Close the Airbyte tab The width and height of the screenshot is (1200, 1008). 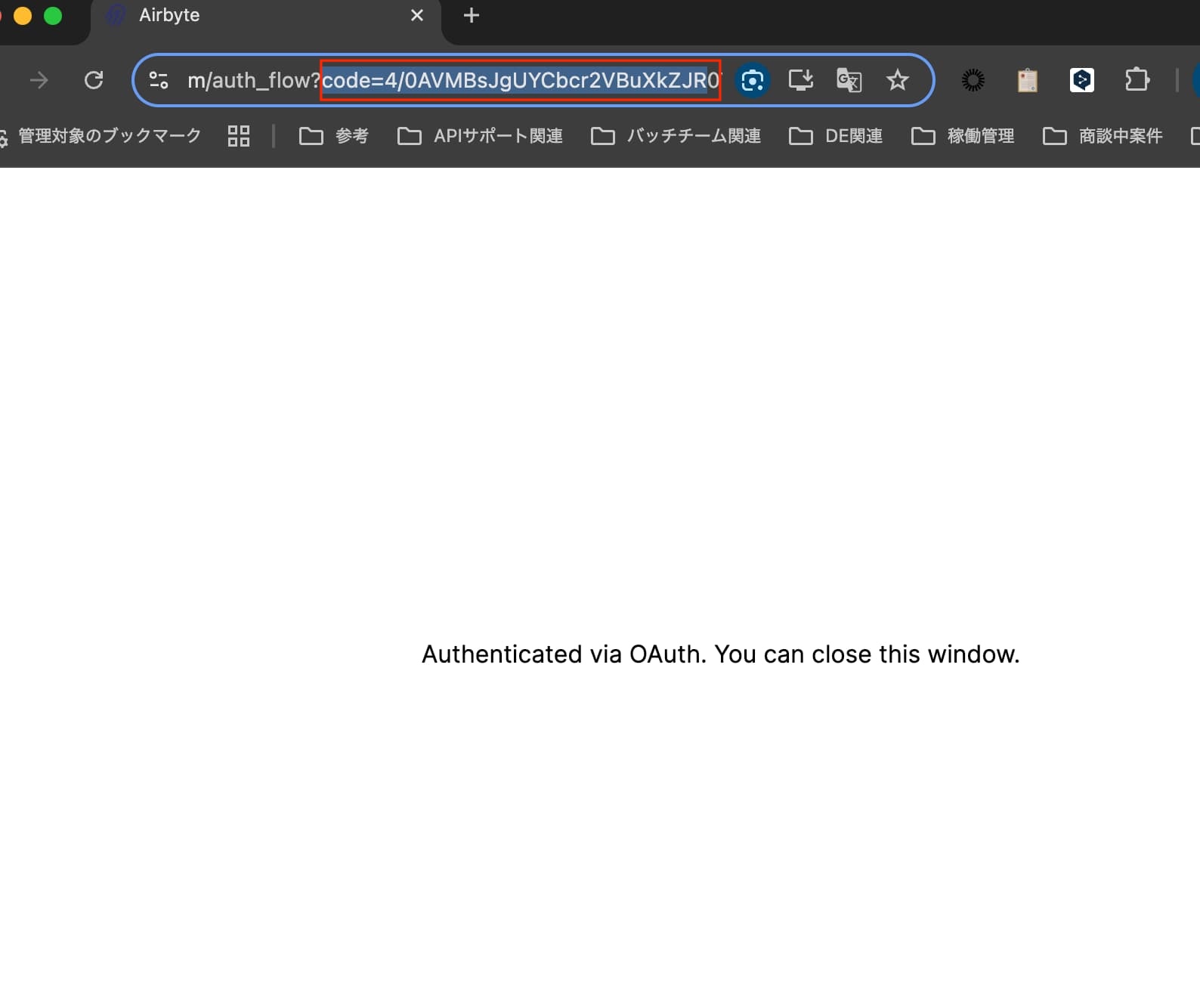tap(417, 15)
